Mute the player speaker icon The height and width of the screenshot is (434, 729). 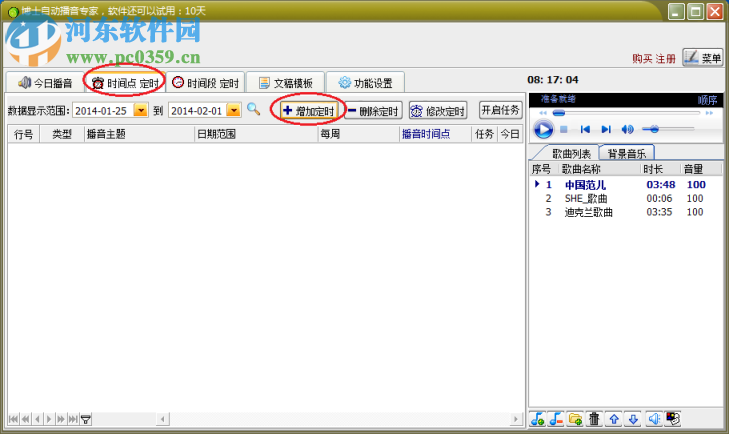[x=627, y=129]
